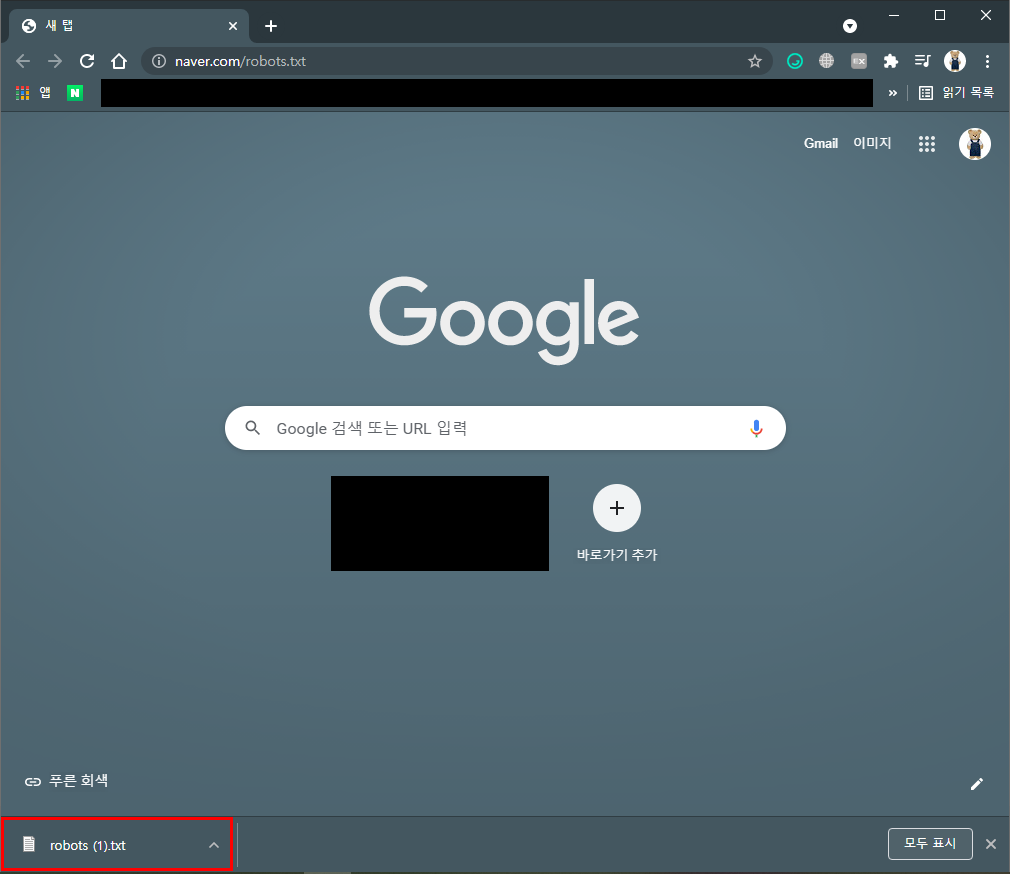Start voice search with microphone icon
This screenshot has height=874, width=1010.
coord(756,428)
